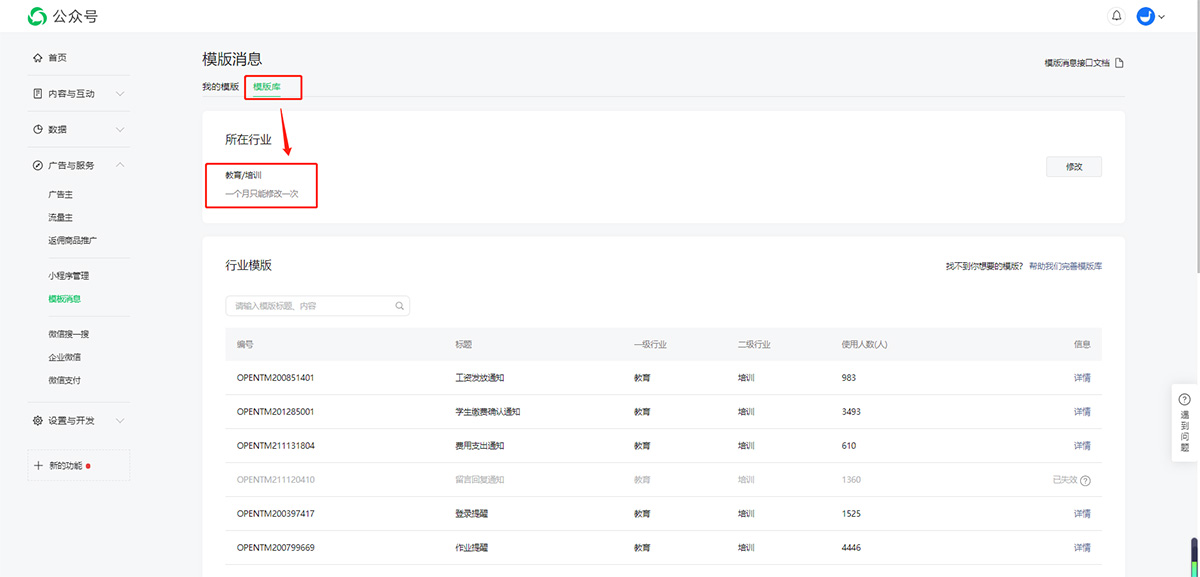Screen dimensions: 1200x577
Task: Open the 遇到问题 help widget
Action: pyautogui.click(x=1184, y=422)
